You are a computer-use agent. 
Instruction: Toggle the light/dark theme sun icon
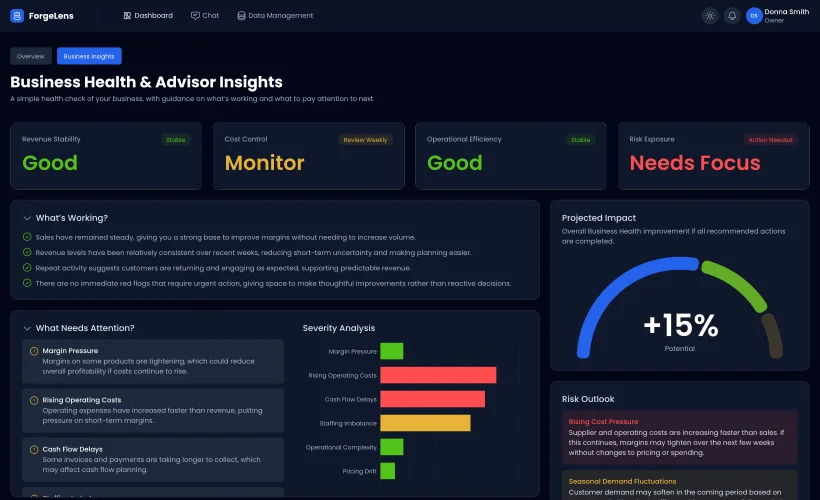point(710,16)
